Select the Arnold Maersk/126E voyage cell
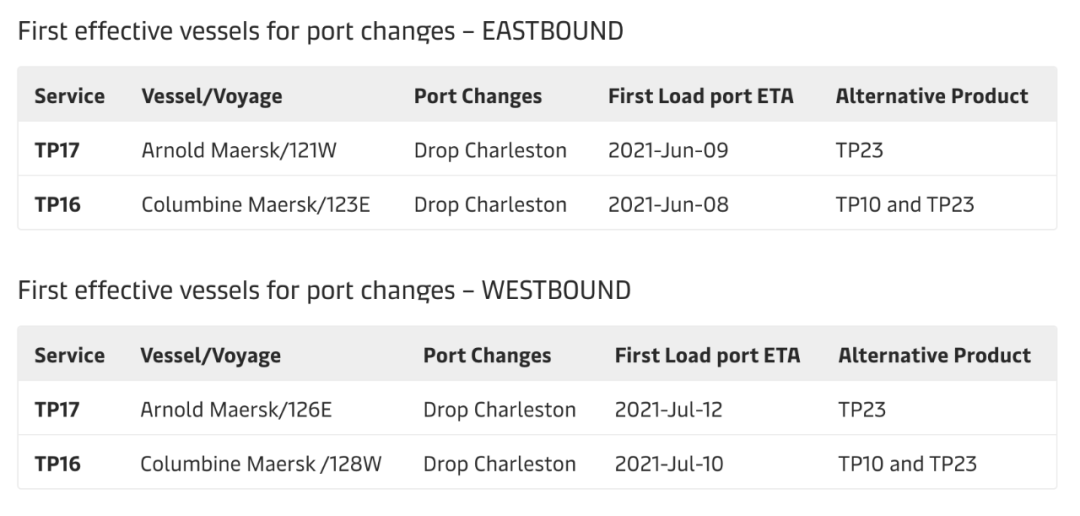Image resolution: width=1080 pixels, height=516 pixels. tap(235, 409)
